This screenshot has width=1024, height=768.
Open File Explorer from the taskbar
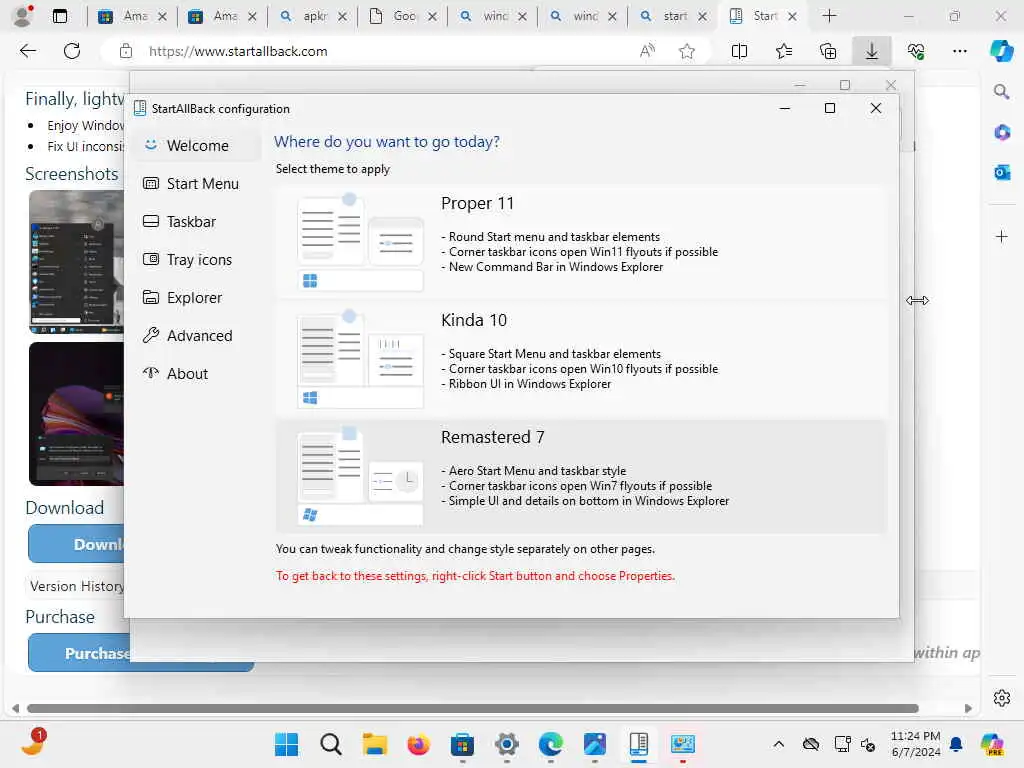(375, 744)
